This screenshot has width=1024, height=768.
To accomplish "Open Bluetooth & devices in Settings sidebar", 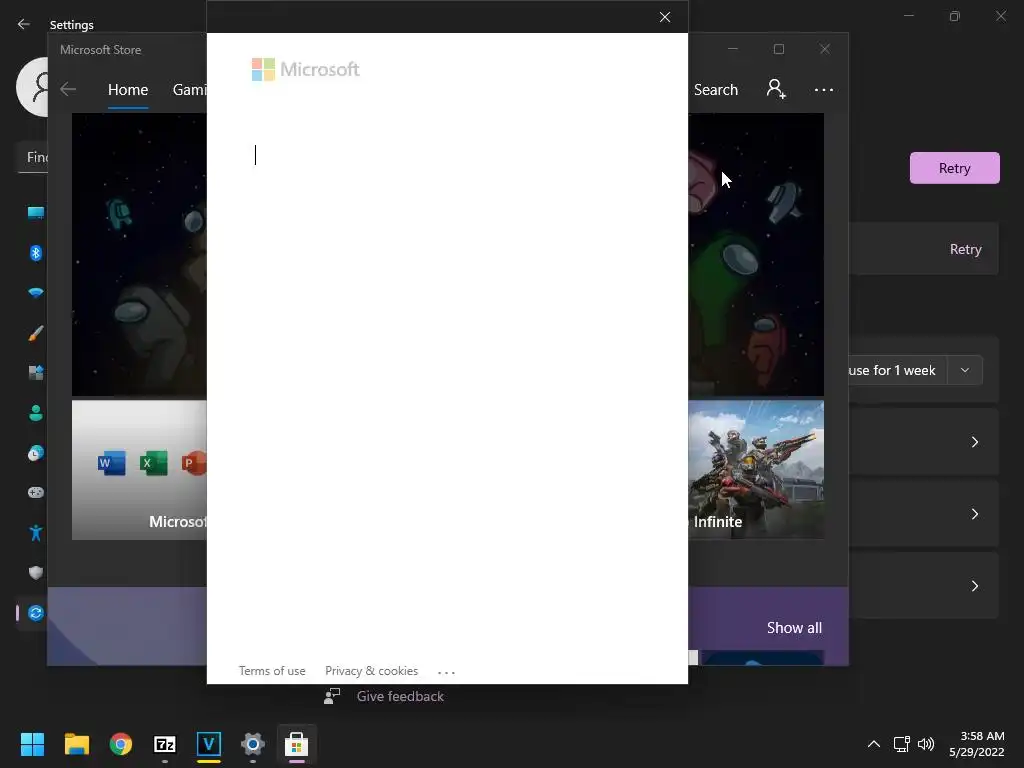I will point(35,253).
